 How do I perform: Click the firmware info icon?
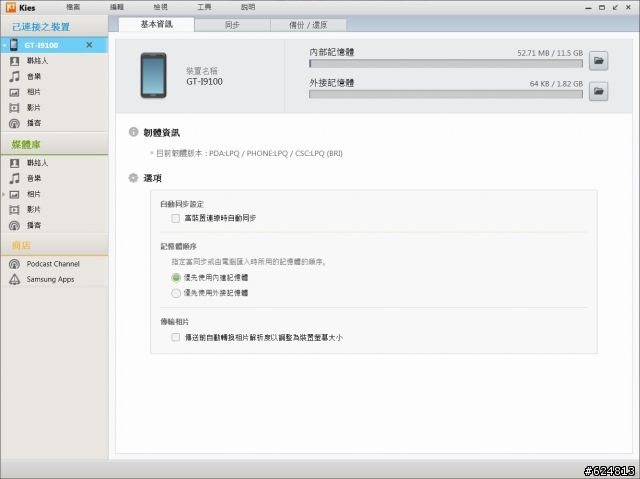133,132
